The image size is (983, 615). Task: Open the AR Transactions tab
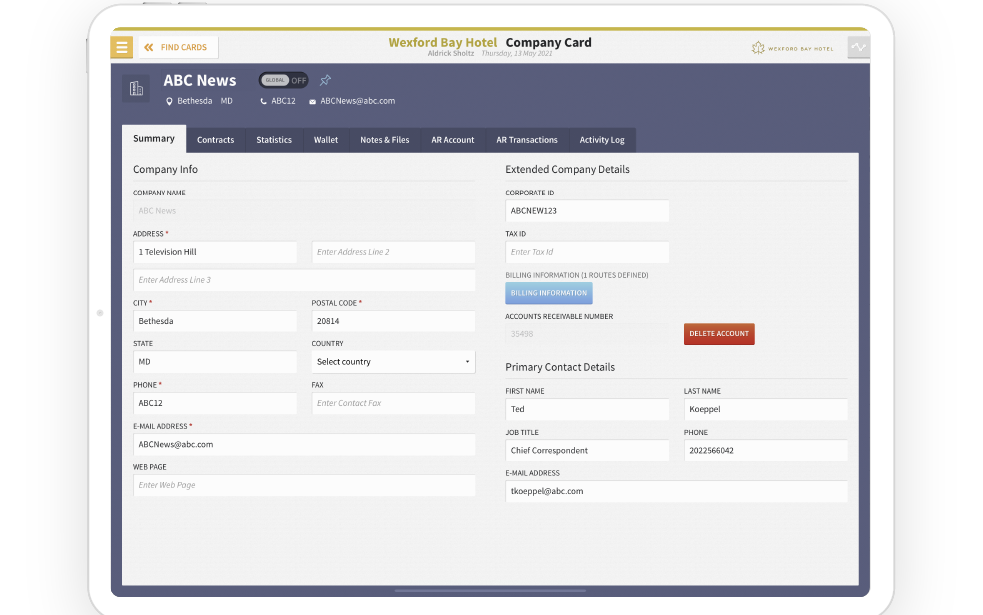coord(526,140)
